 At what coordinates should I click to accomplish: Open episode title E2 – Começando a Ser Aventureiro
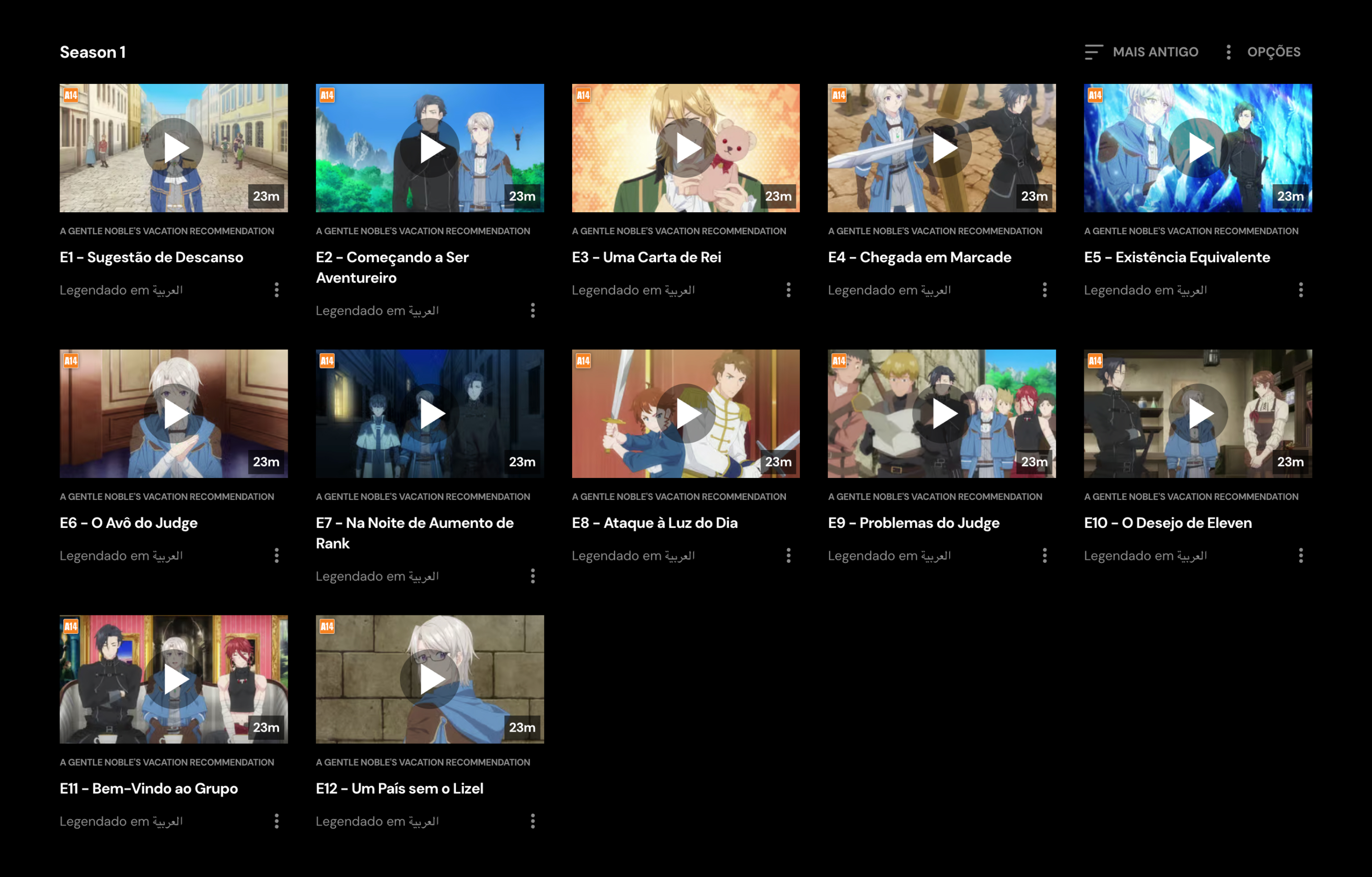(392, 268)
